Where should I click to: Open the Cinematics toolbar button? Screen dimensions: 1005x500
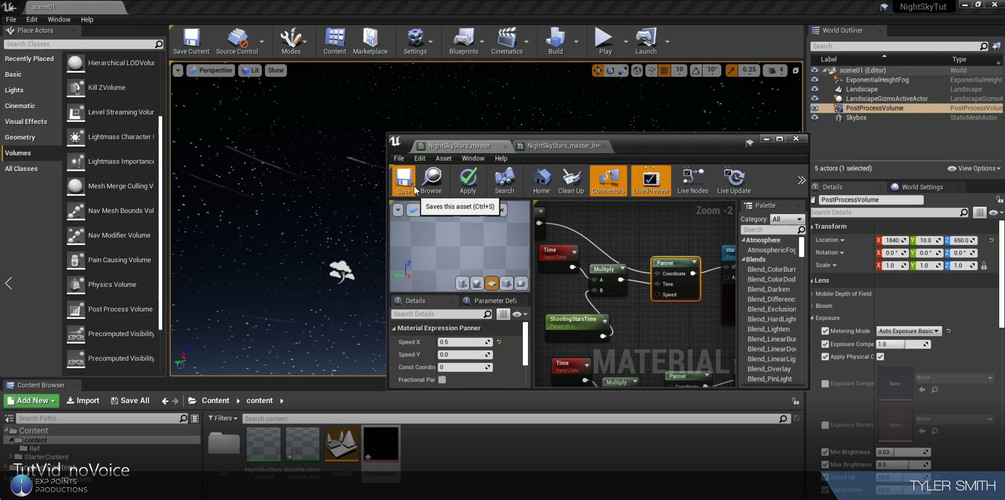point(507,42)
